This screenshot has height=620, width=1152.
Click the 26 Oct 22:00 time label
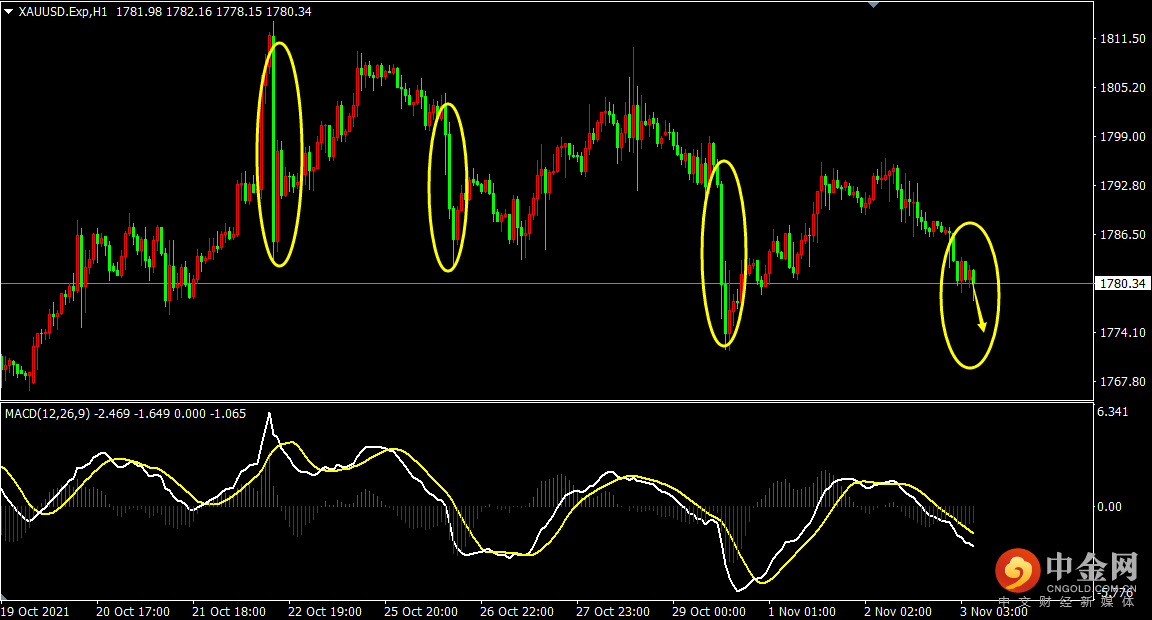pyautogui.click(x=517, y=611)
